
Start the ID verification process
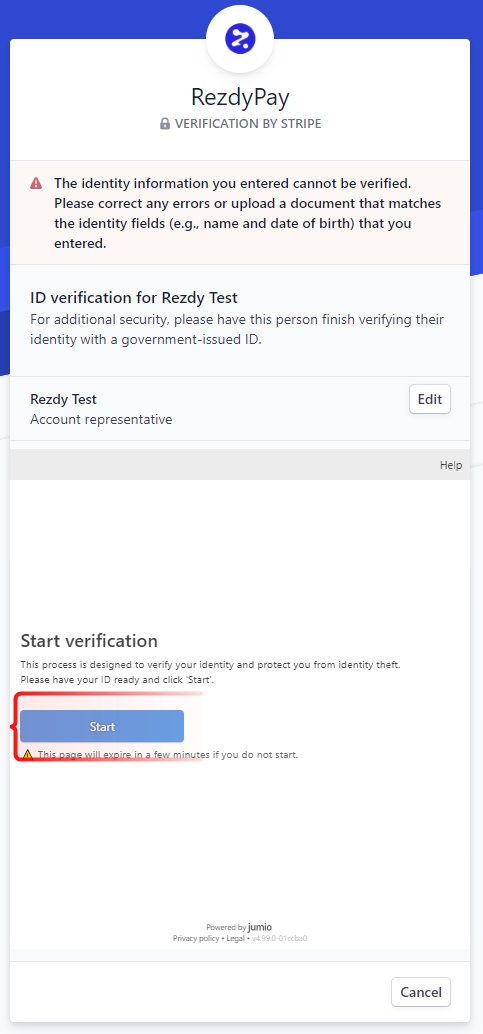coord(102,727)
